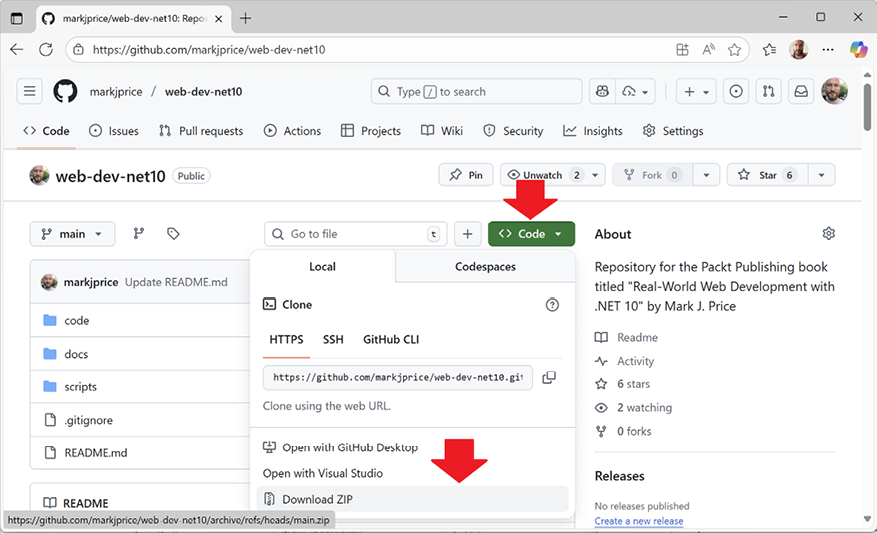
Task: Copy the HTTPS clone URL
Action: 549,378
